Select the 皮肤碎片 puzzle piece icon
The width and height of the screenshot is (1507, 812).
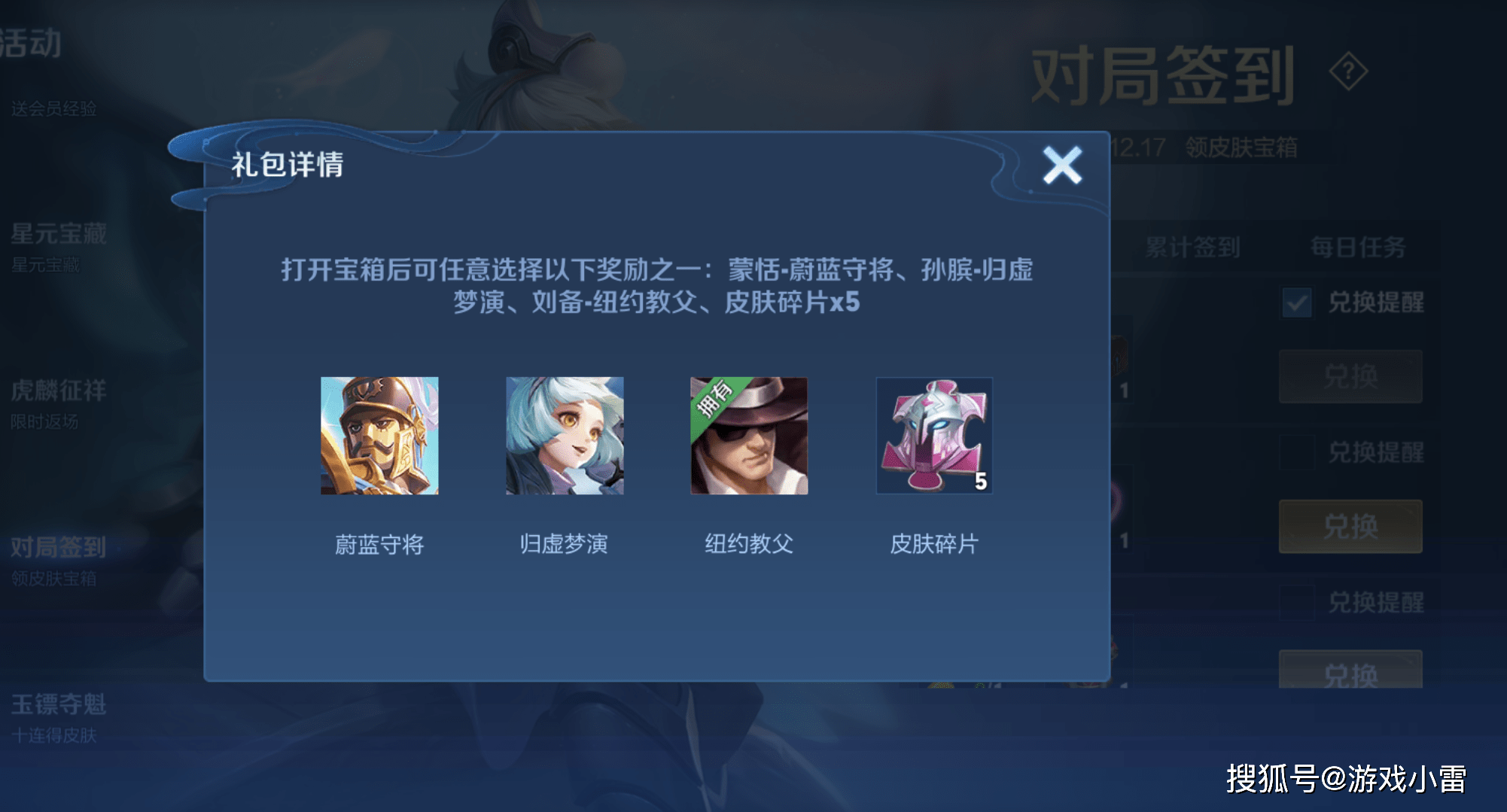click(934, 436)
